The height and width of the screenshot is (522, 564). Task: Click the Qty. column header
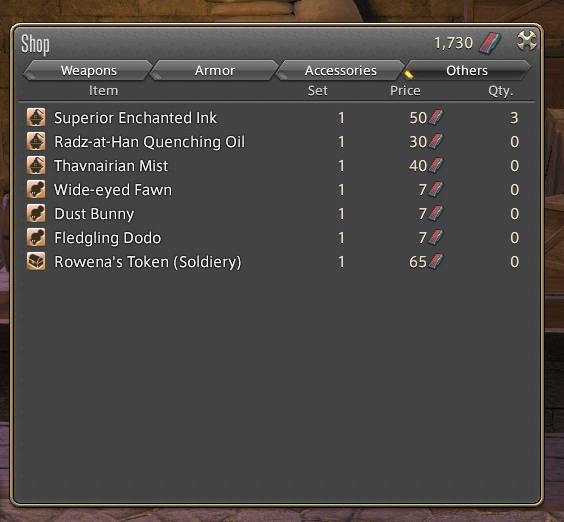pos(501,91)
